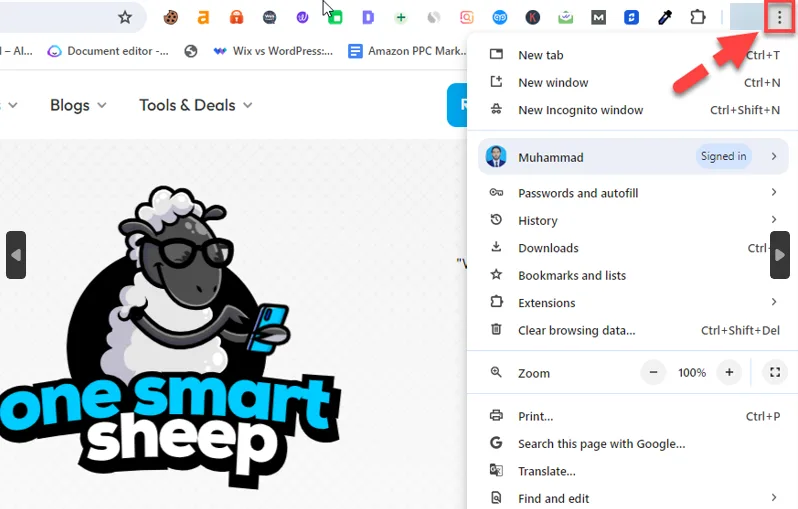Expand the History submenu
The height and width of the screenshot is (509, 798).
point(633,220)
